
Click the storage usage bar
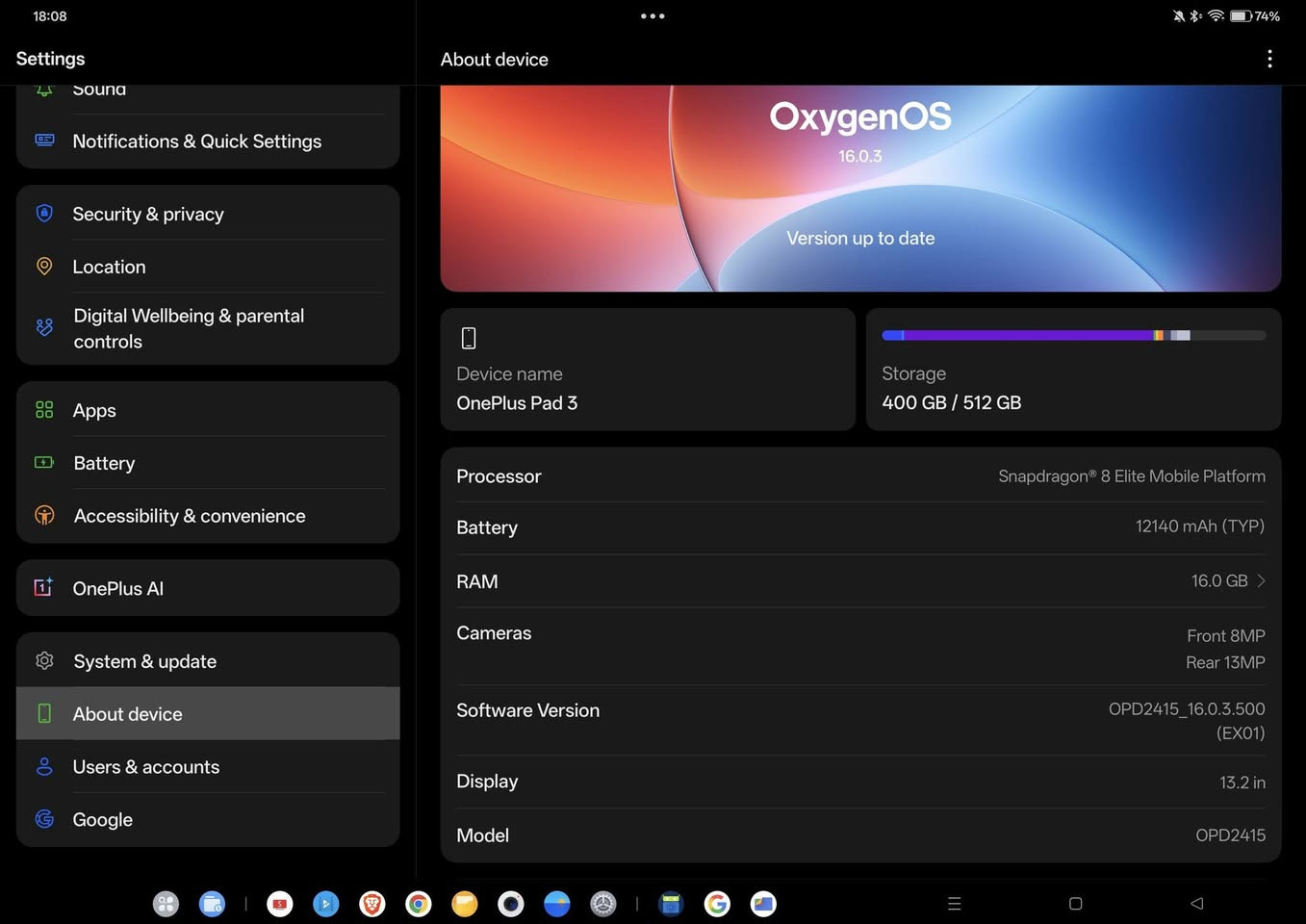pyautogui.click(x=1074, y=335)
